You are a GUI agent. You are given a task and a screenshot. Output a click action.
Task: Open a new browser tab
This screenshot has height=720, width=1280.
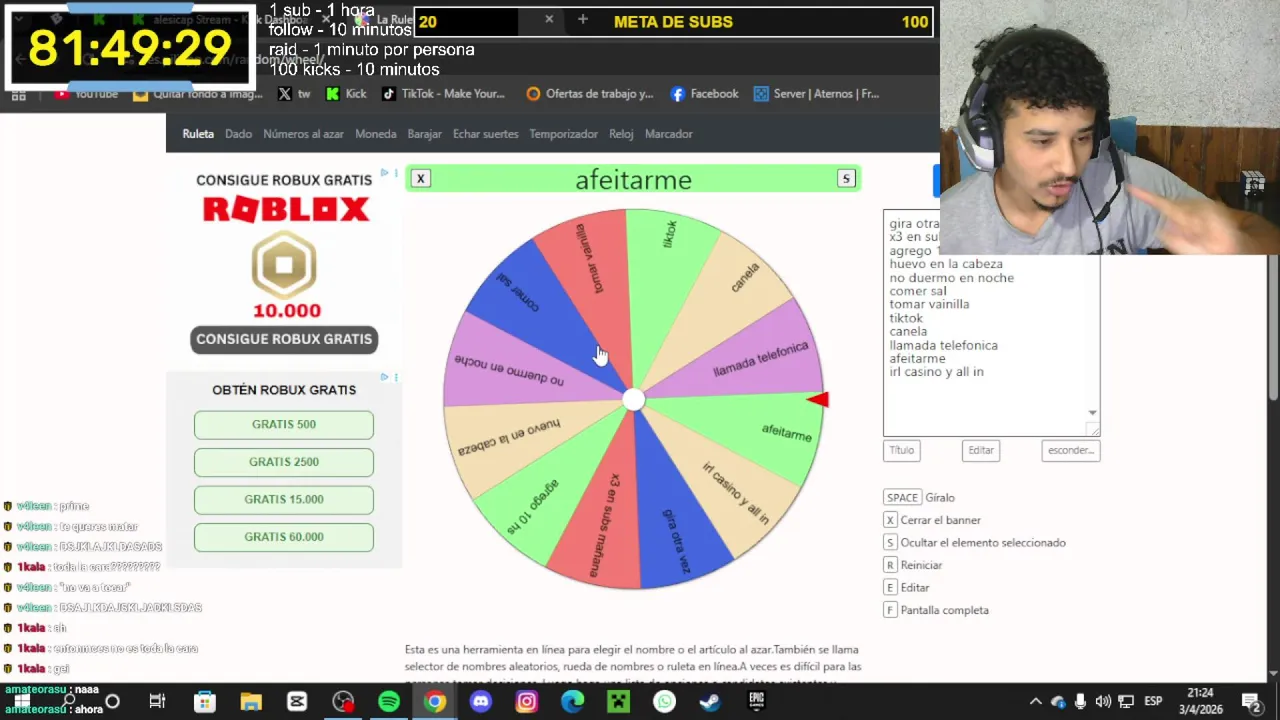pyautogui.click(x=582, y=20)
